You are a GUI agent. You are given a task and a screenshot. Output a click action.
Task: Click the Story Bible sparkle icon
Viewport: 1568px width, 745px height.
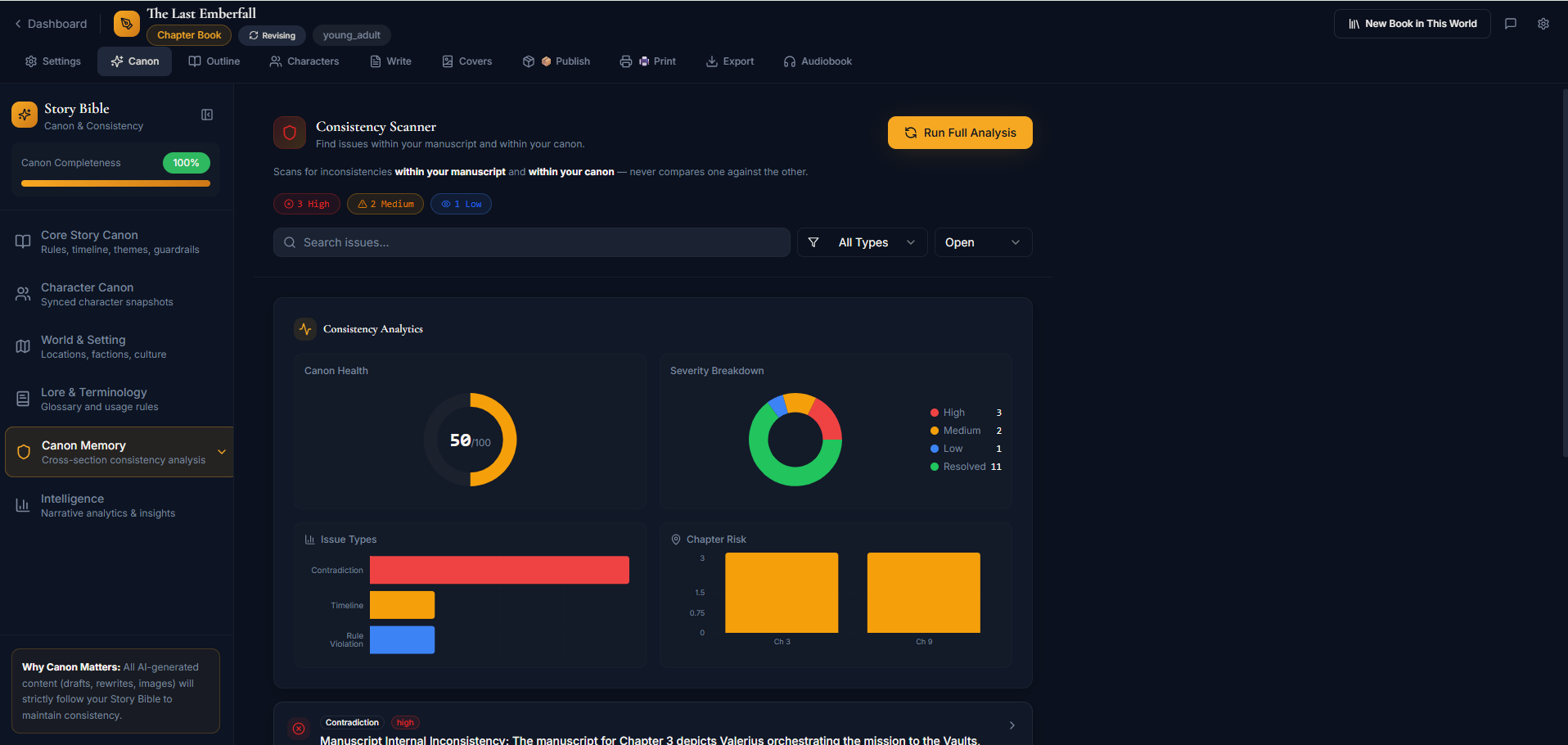coord(25,115)
